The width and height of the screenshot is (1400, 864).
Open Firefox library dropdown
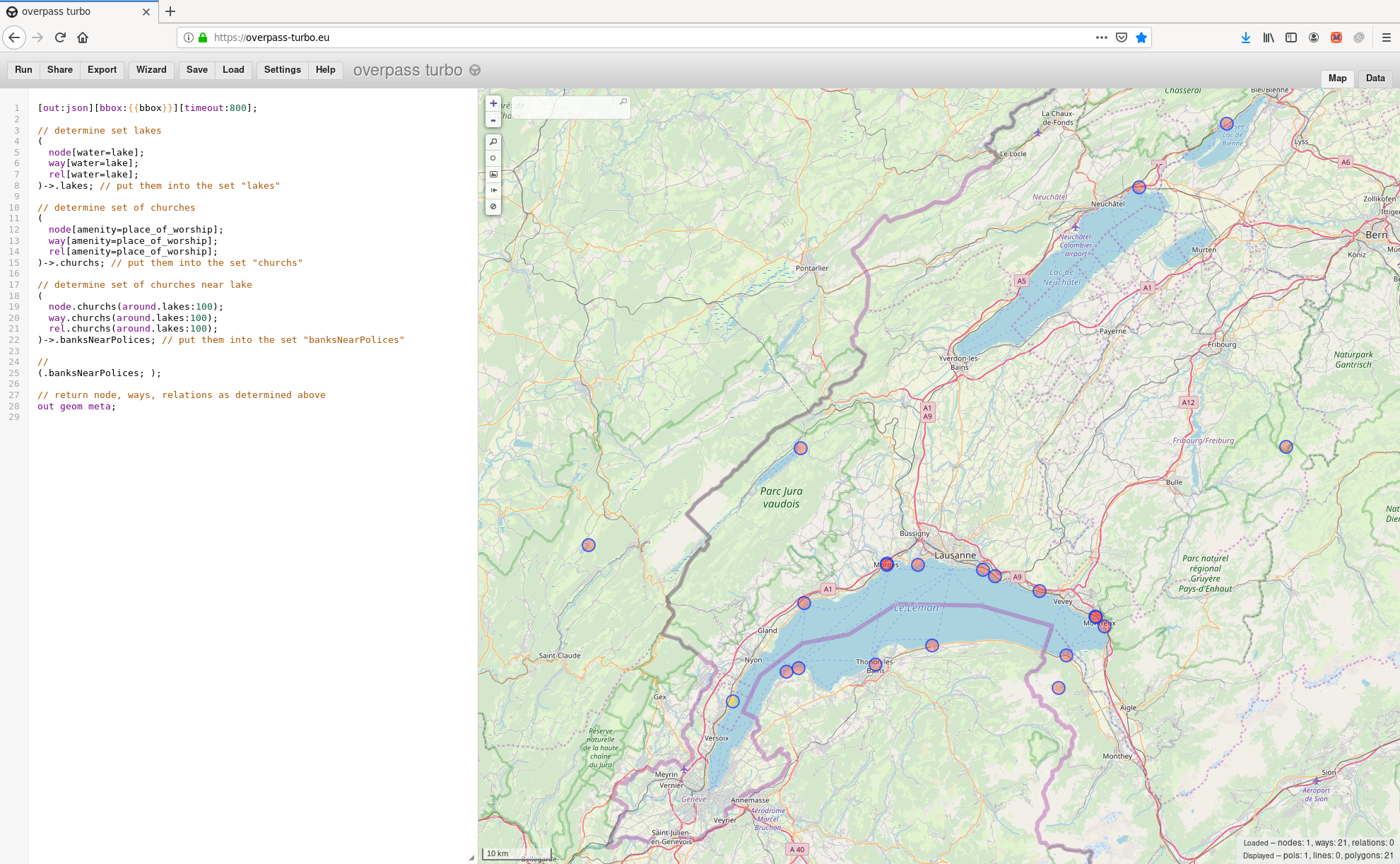(x=1269, y=37)
